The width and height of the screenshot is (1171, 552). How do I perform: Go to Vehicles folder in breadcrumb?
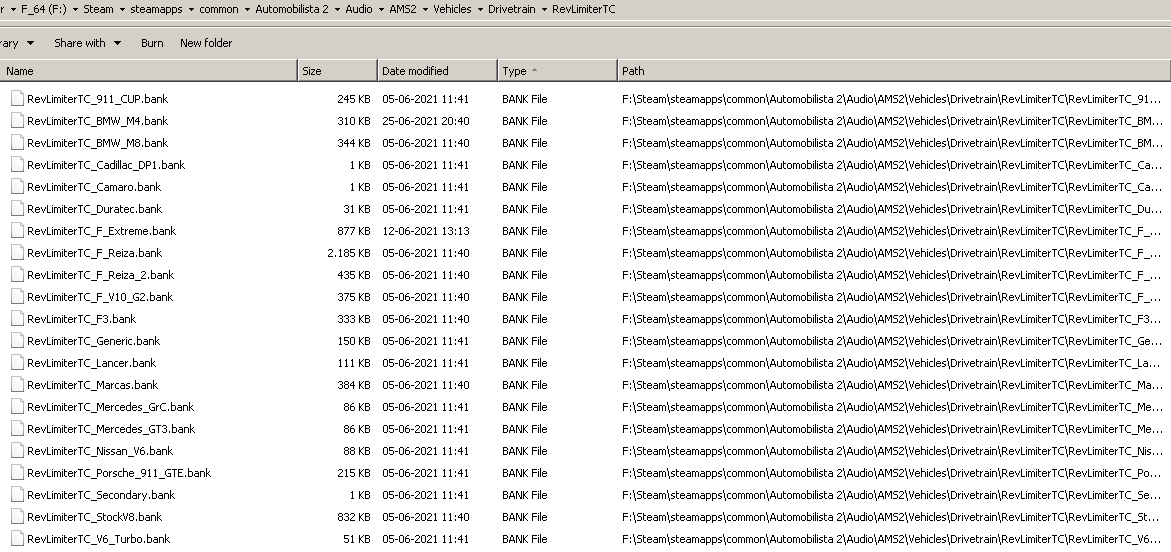452,10
